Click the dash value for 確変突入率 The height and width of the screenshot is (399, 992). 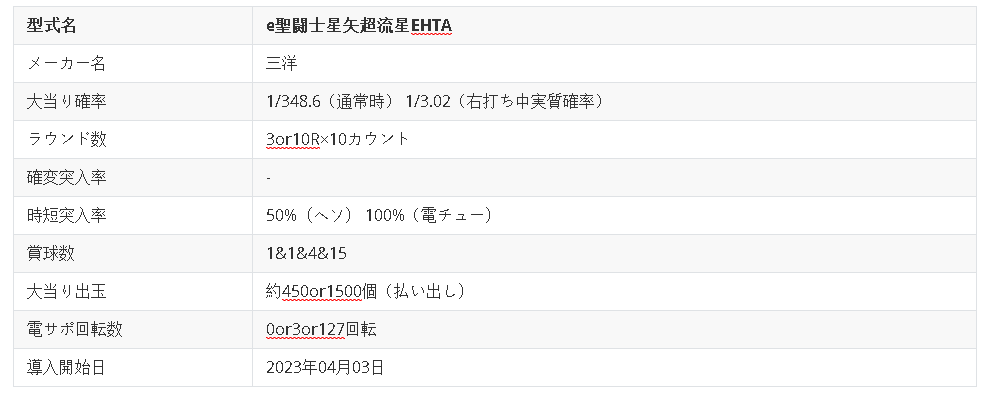coord(269,178)
